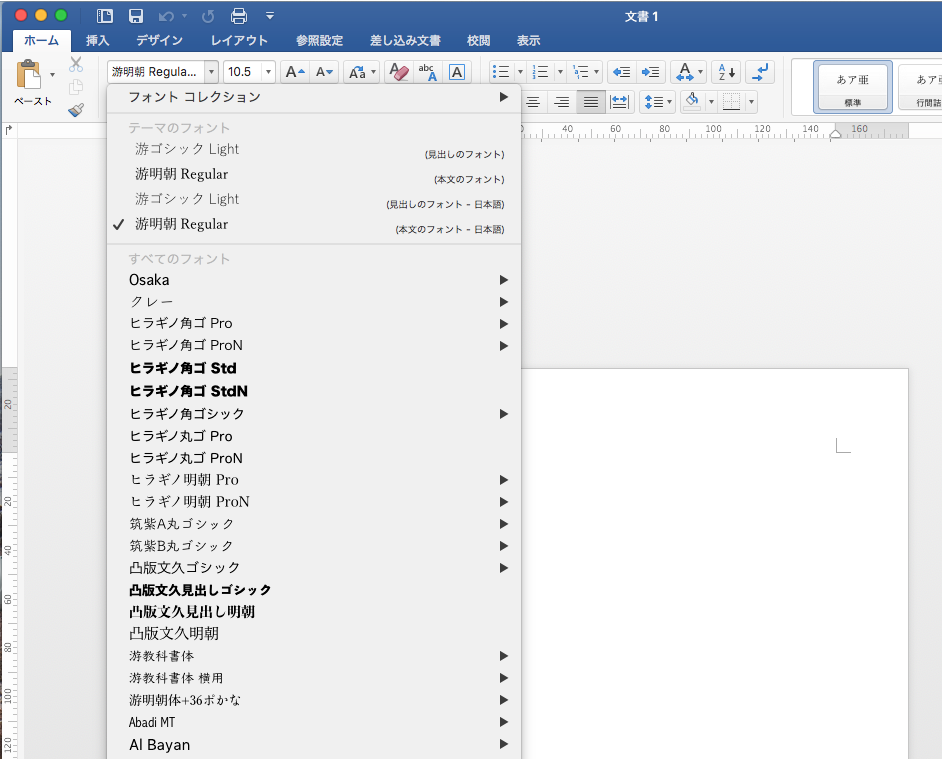Viewport: 942px width, 759px height.
Task: Select 游ゴシック Light heading font (見出しのフォント)
Action: [314, 150]
